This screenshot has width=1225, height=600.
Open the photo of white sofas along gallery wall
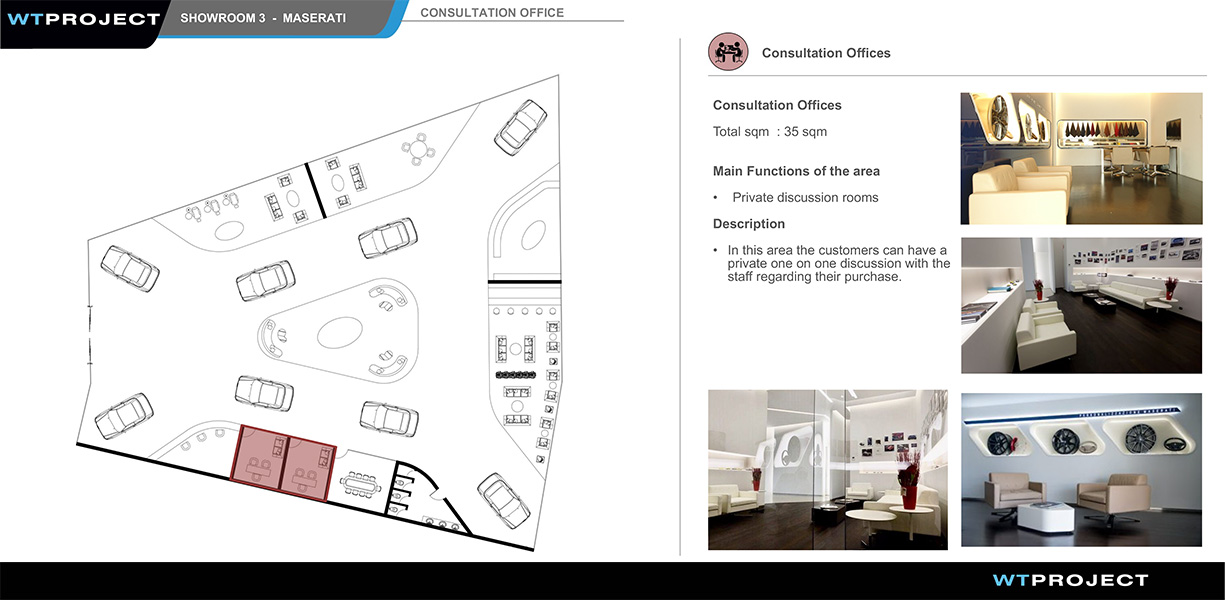(1081, 305)
